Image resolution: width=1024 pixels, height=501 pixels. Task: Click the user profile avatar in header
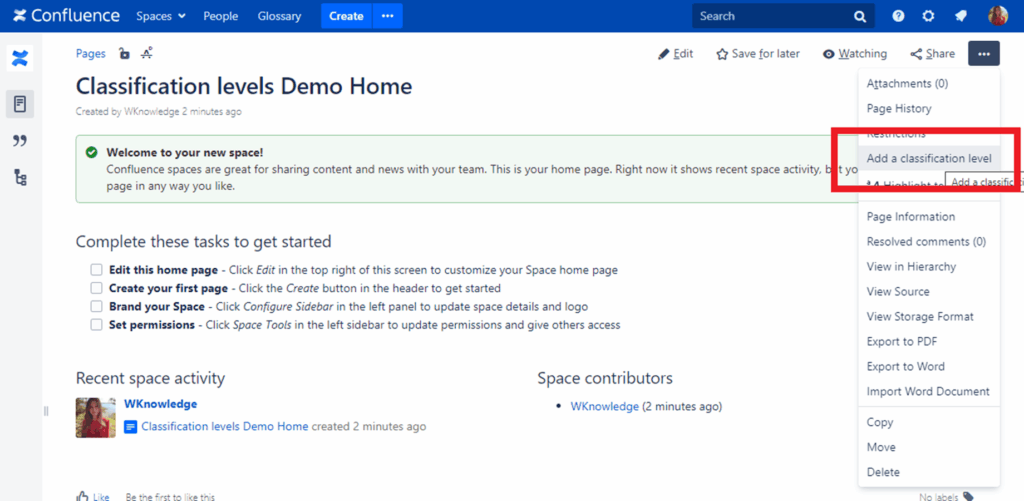click(997, 16)
